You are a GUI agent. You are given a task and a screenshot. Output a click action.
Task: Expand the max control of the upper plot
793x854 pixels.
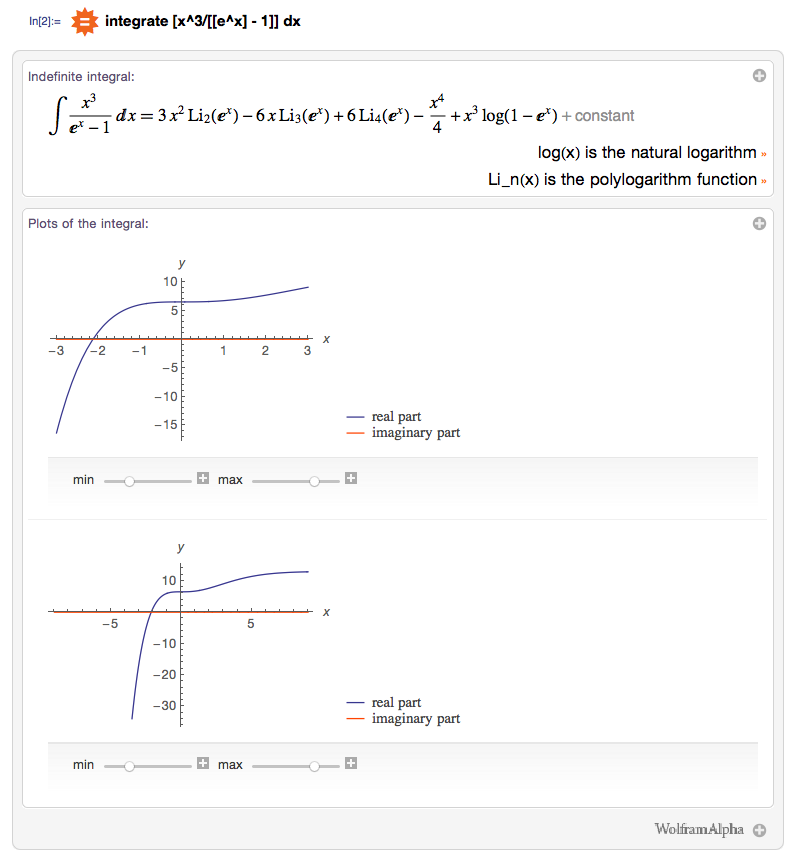point(351,479)
